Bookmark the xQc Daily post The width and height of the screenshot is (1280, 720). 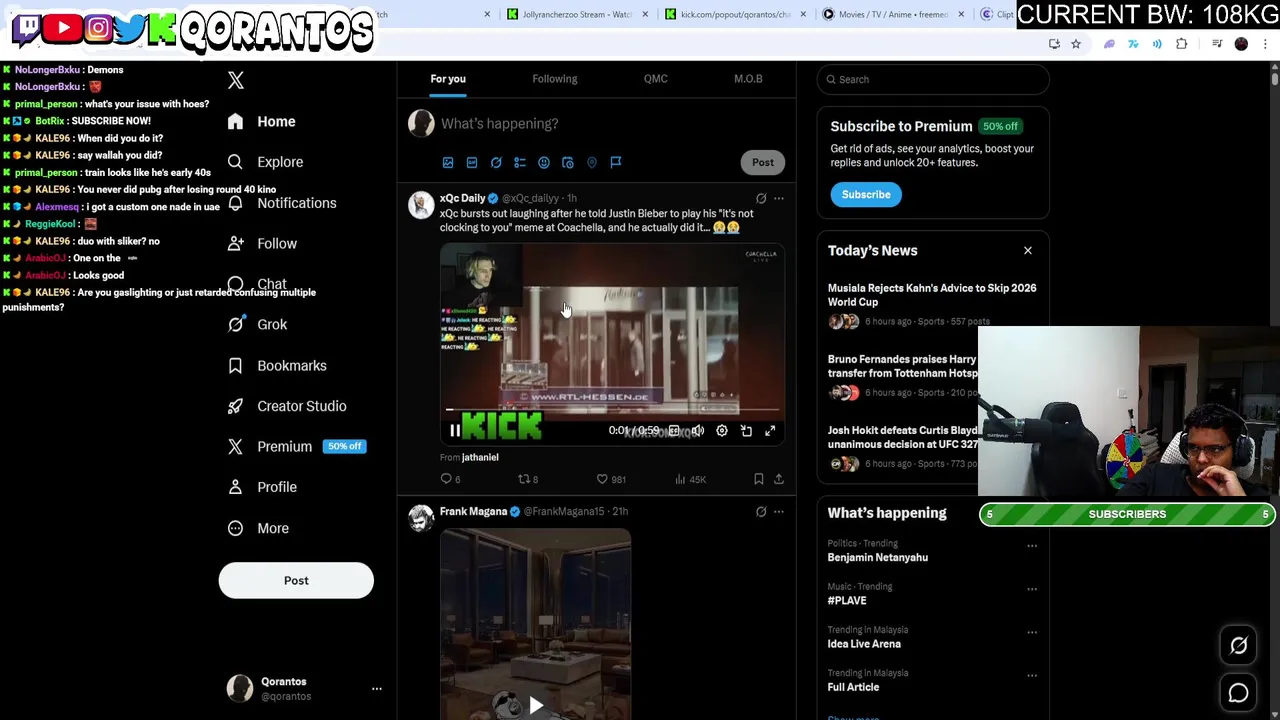tap(758, 479)
